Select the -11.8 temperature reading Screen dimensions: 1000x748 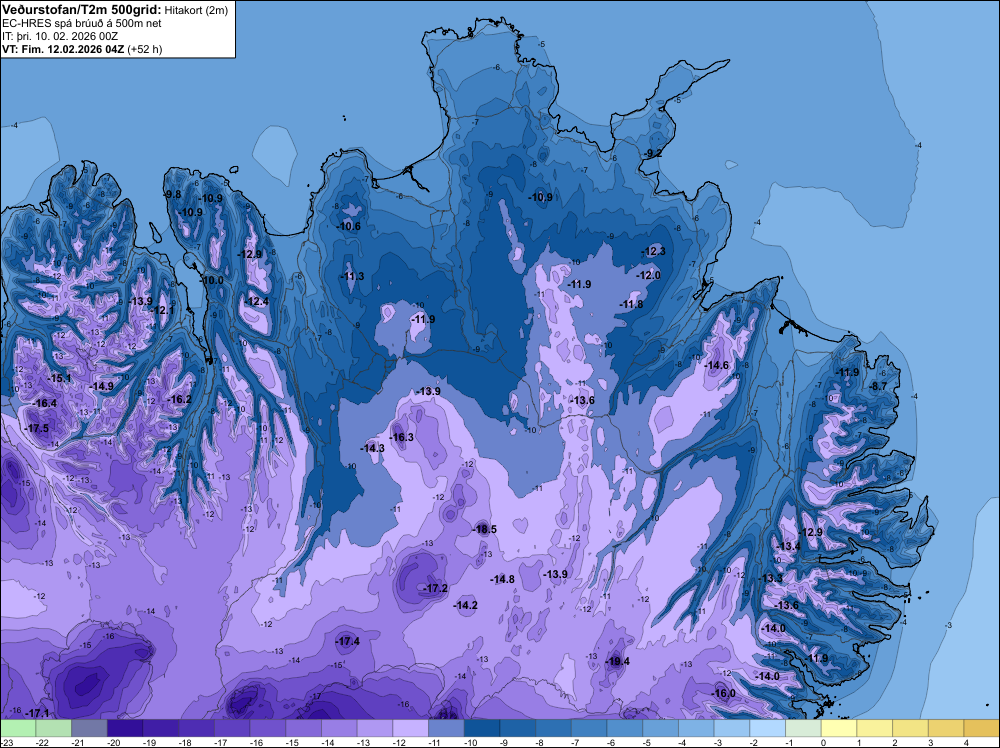click(632, 305)
